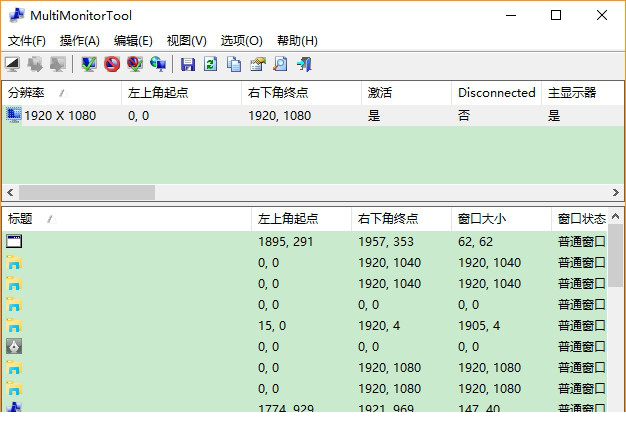626x428 pixels.
Task: Select the 1920 X 1080 monitor row
Action: click(x=313, y=116)
